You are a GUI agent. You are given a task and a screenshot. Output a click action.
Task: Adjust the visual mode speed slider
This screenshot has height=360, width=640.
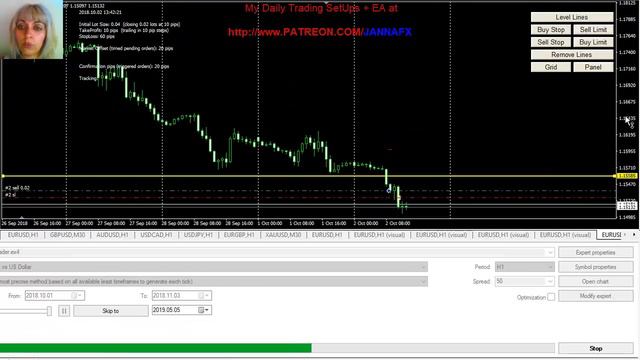coord(49,311)
